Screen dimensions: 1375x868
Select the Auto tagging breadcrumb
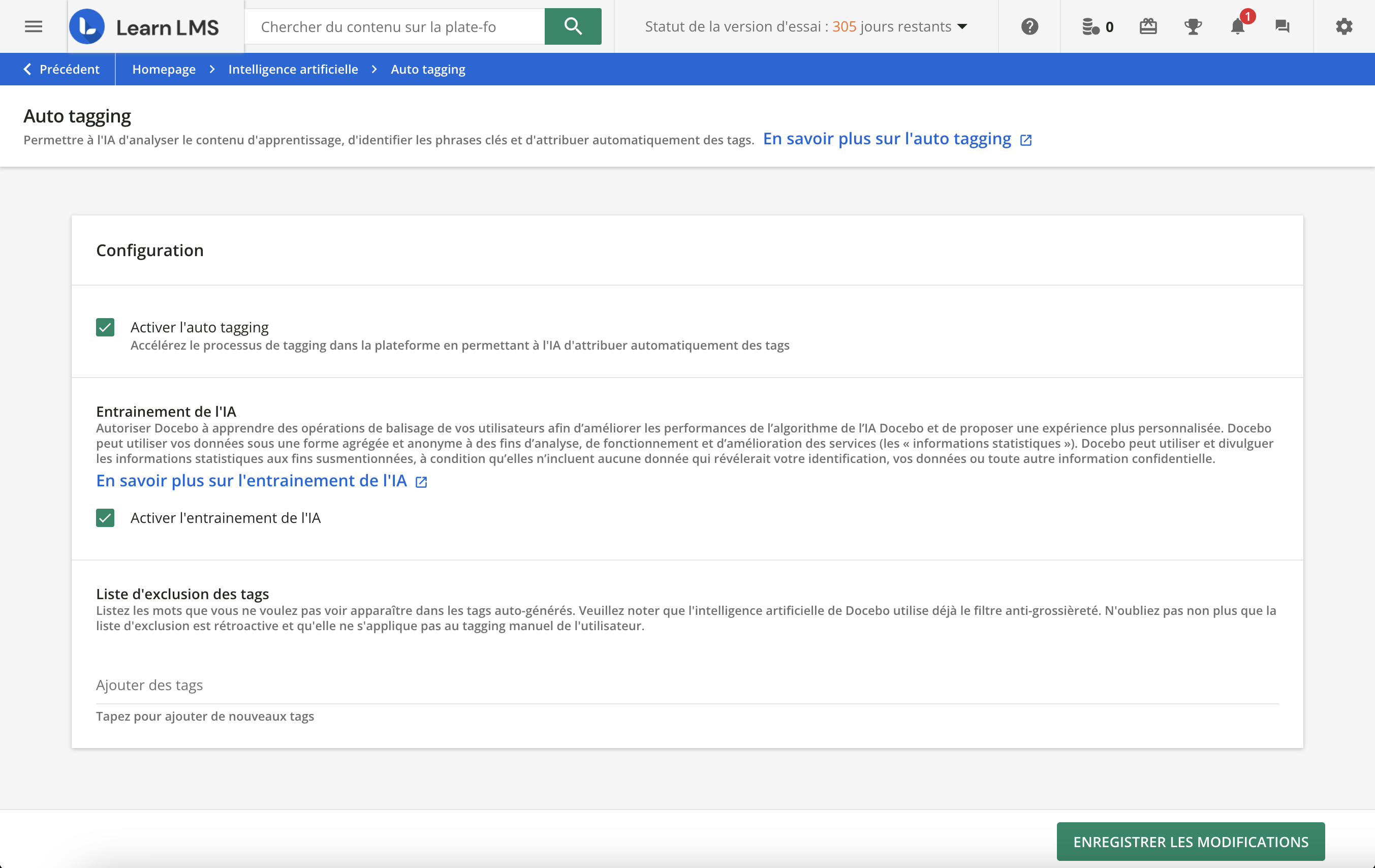click(x=428, y=69)
